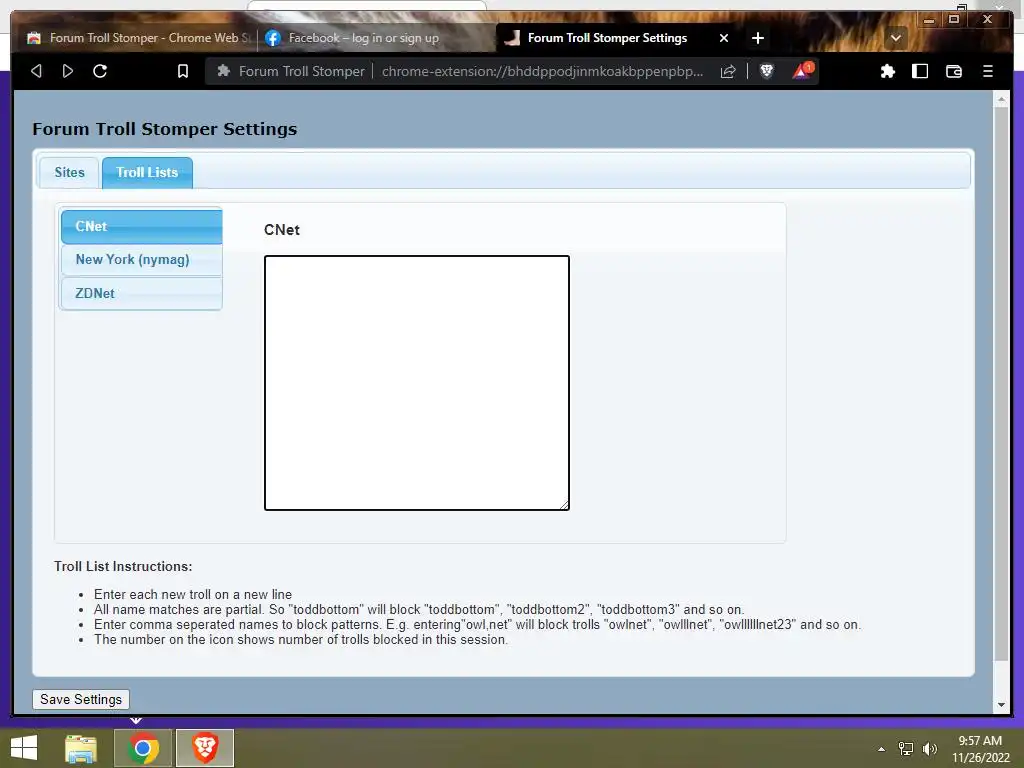Click the Troll List Instructions heading

[123, 566]
